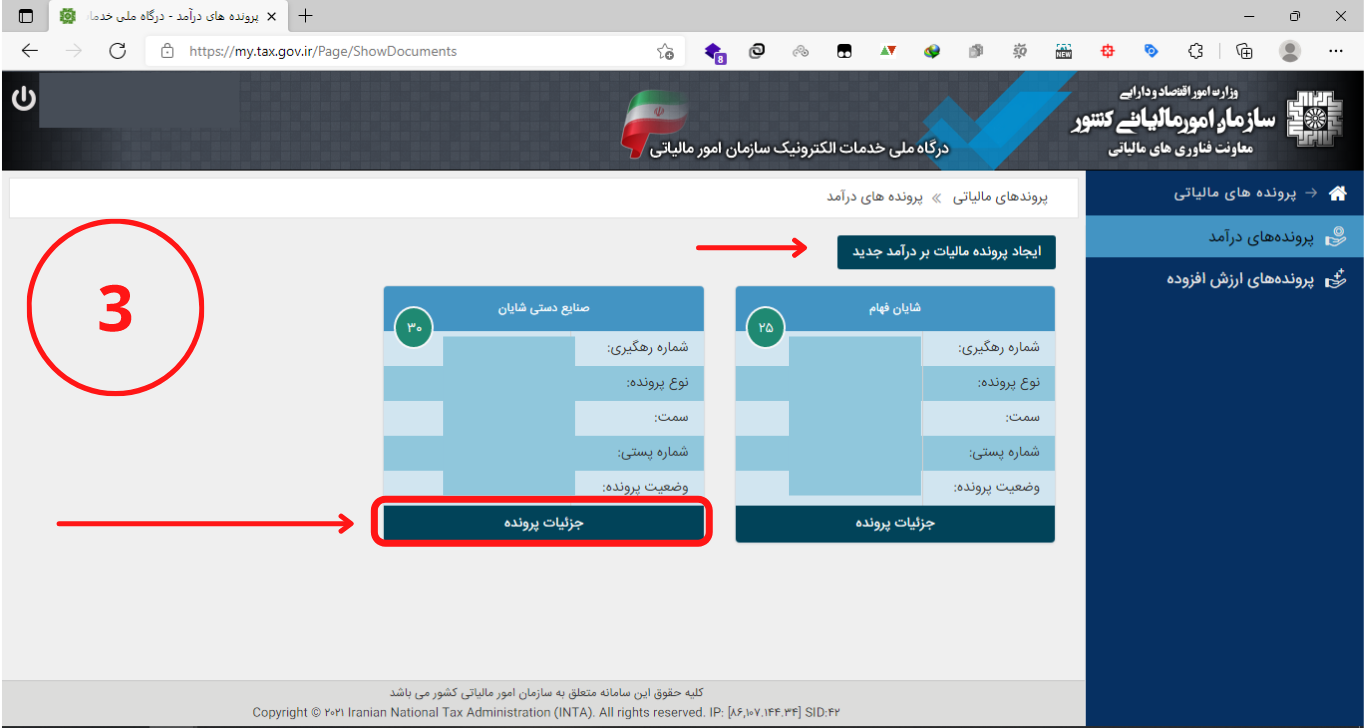Screen dimensions: 1366x728
Task: Click the home icon in the sidebar
Action: [x=1337, y=194]
